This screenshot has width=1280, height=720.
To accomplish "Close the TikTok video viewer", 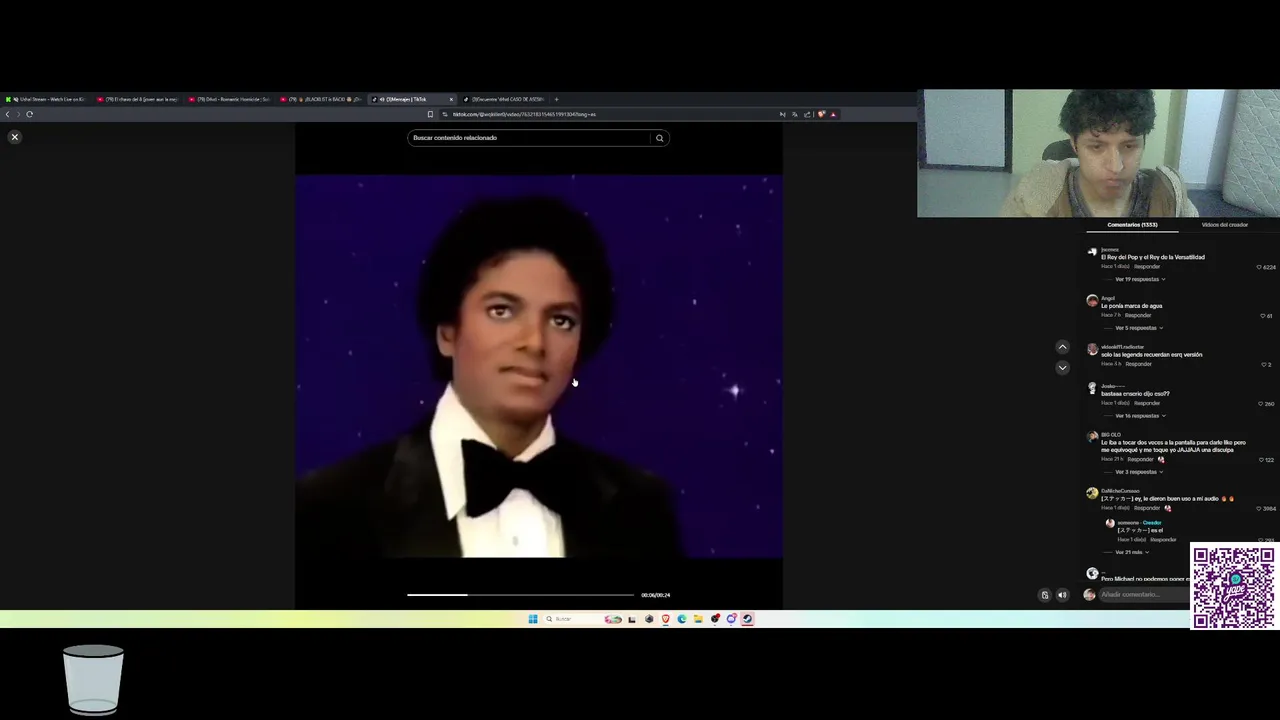I will tap(14, 137).
